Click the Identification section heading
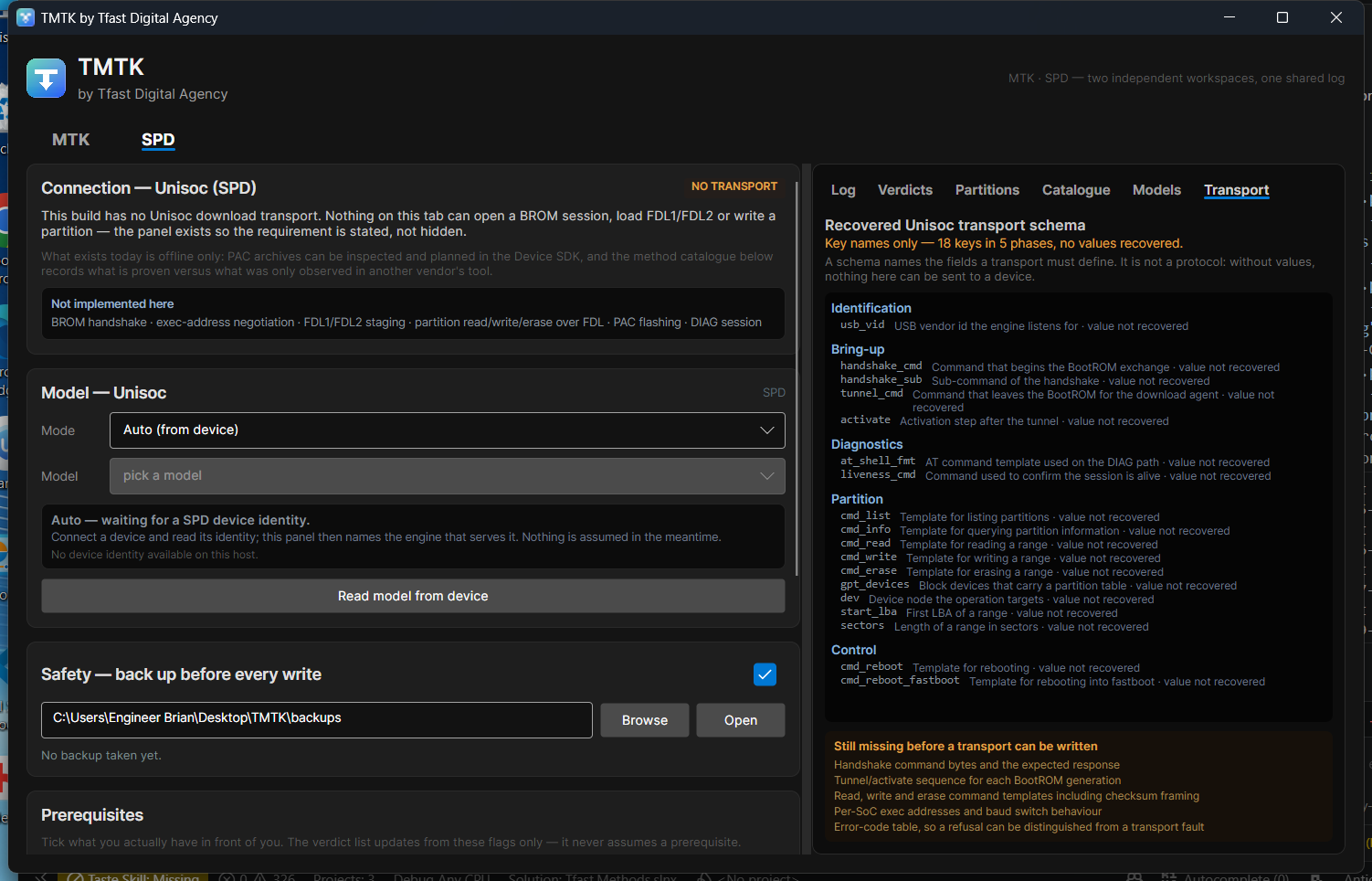The image size is (1372, 881). click(x=871, y=308)
